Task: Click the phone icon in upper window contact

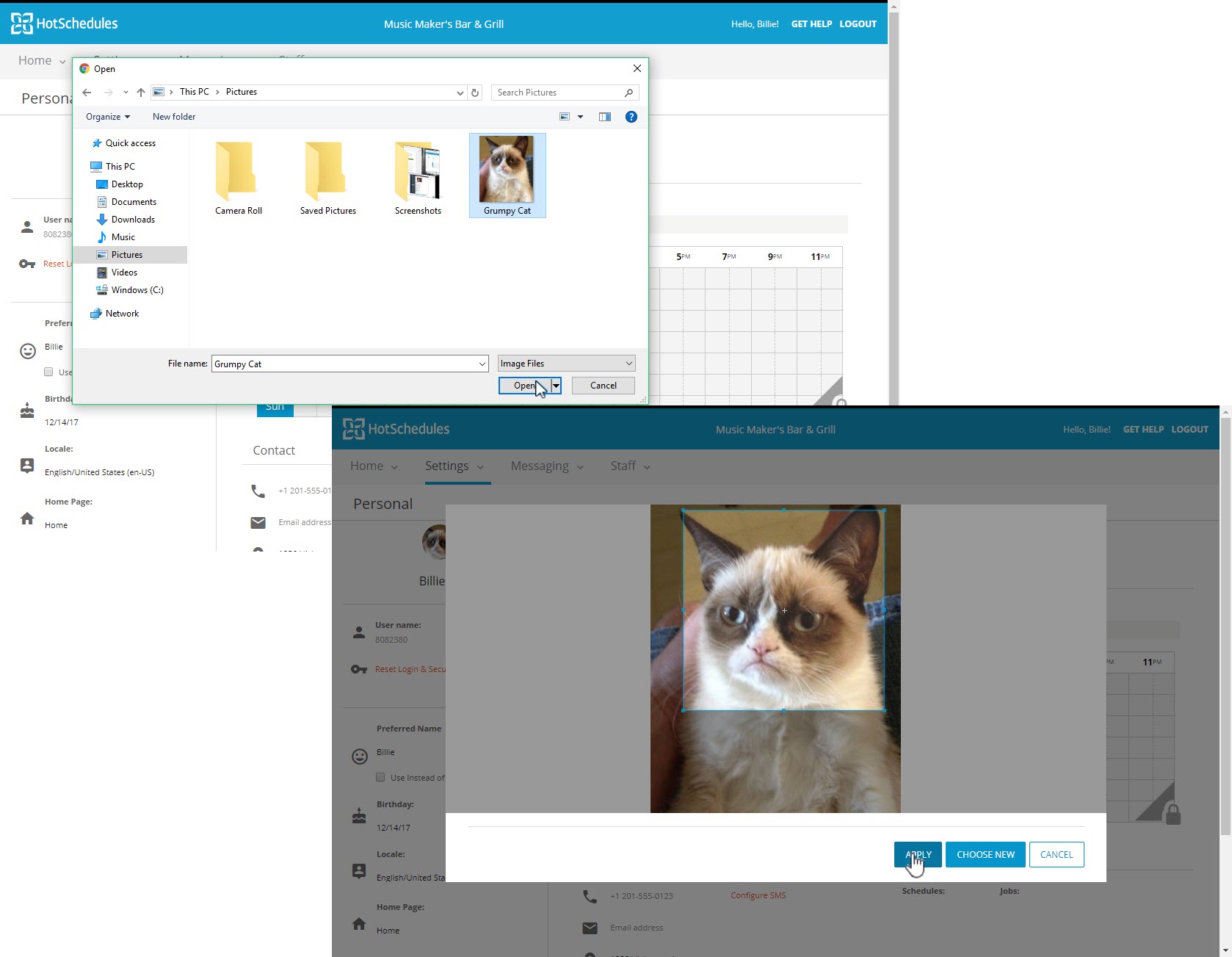Action: [258, 491]
